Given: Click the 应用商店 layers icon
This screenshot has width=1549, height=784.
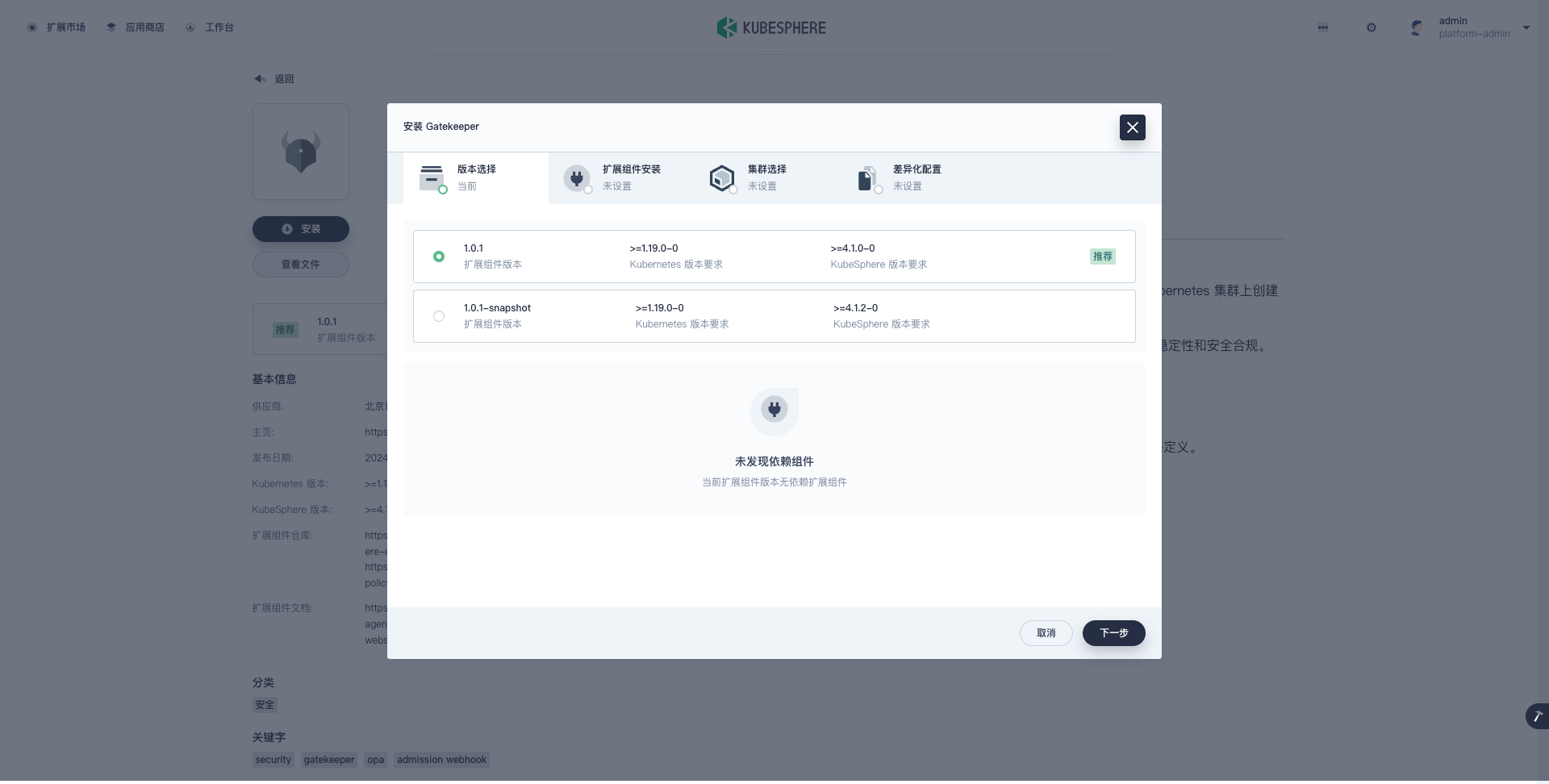Looking at the screenshot, I should click(111, 27).
